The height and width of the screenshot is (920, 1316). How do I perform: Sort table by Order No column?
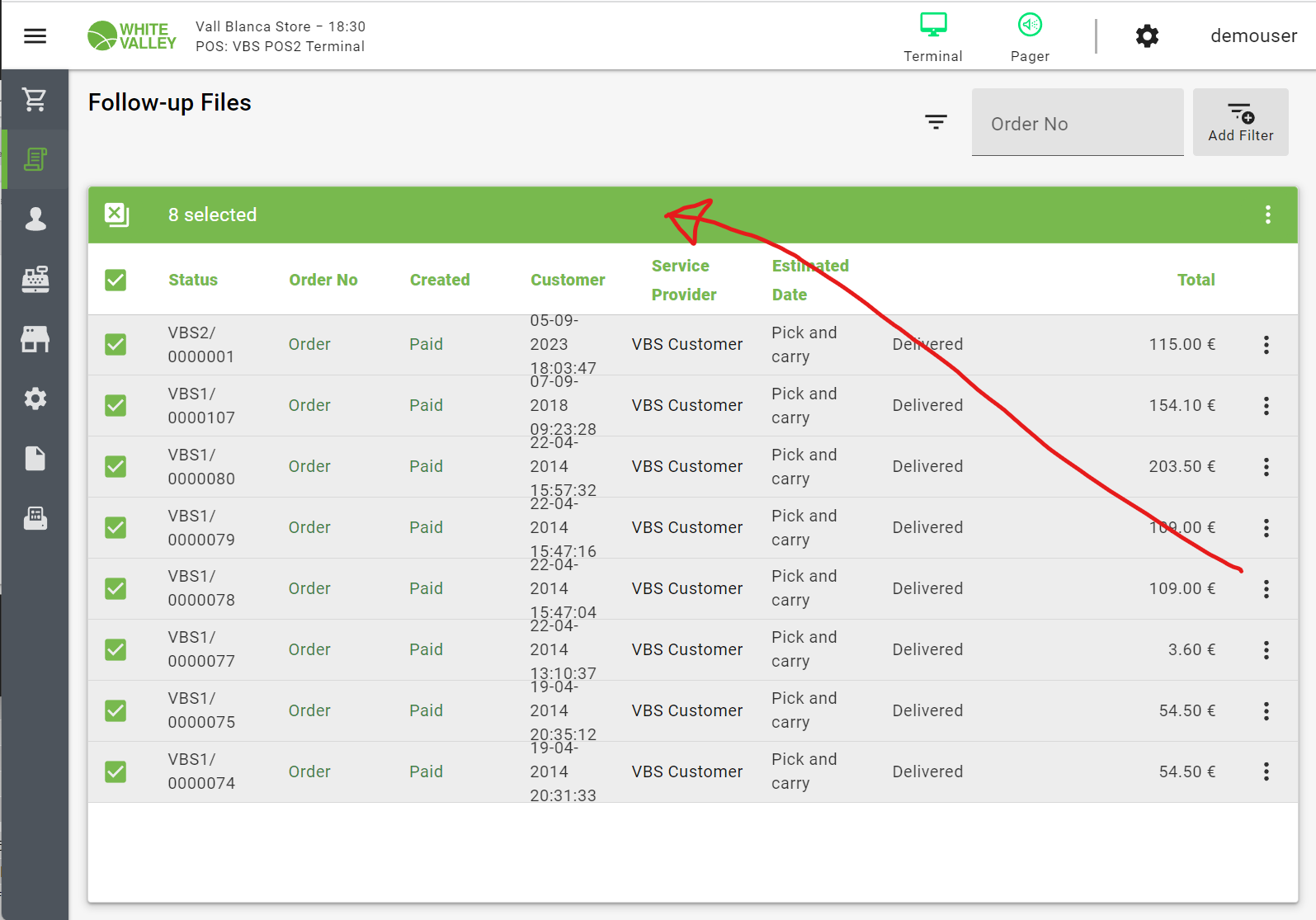[323, 280]
